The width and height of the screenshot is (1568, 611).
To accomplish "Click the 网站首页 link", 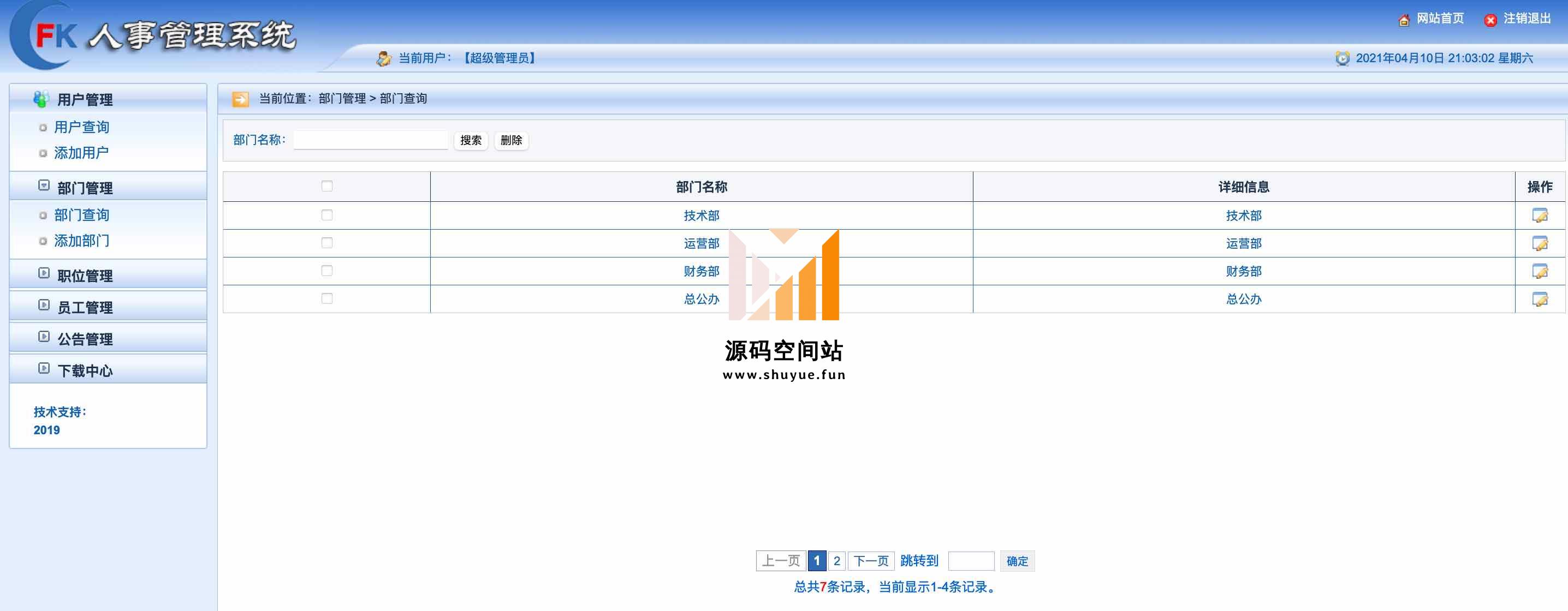I will tap(1440, 19).
